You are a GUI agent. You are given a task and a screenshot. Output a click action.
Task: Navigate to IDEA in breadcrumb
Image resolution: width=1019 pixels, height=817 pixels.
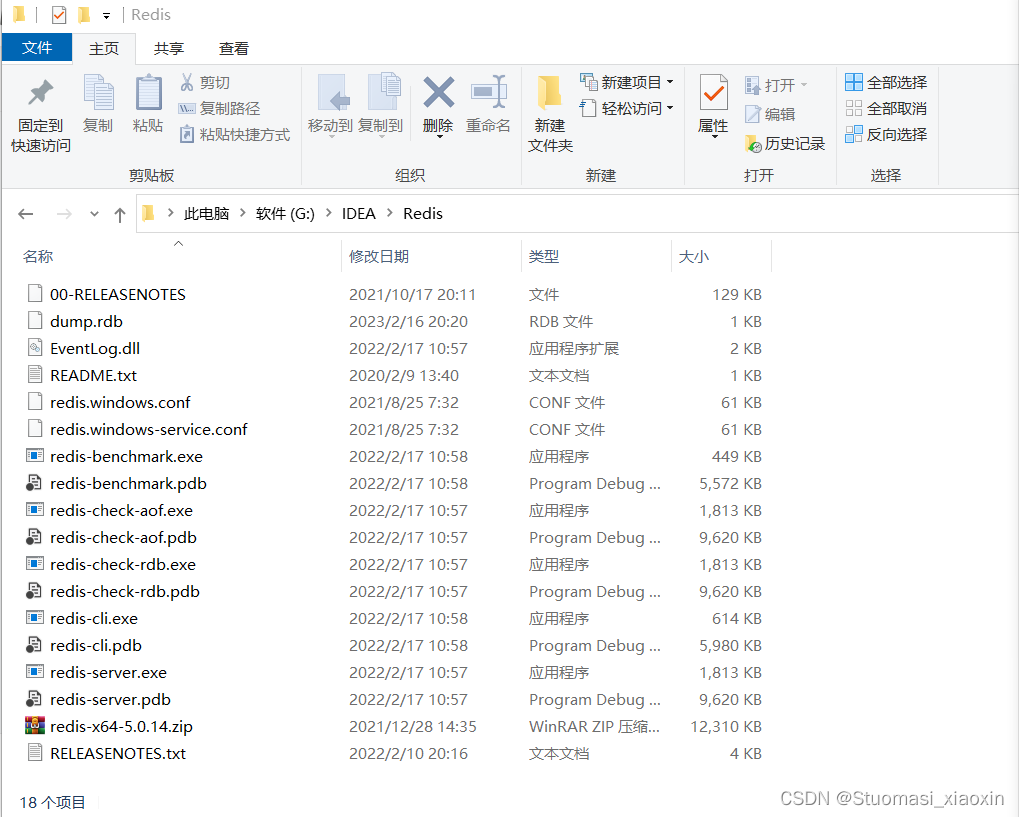pos(359,214)
